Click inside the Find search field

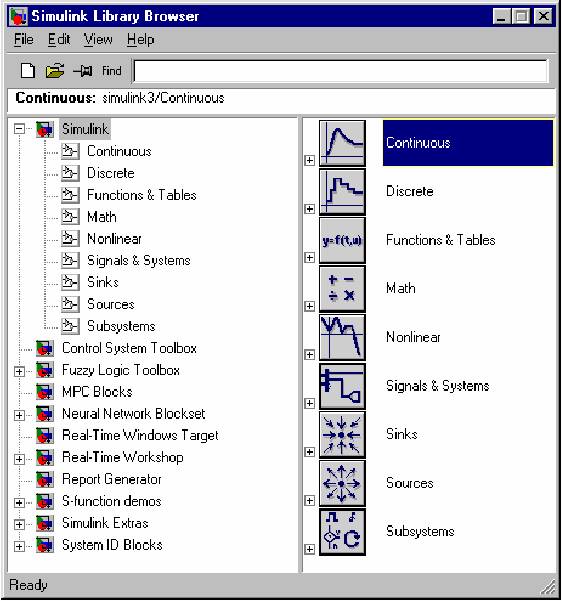click(340, 71)
